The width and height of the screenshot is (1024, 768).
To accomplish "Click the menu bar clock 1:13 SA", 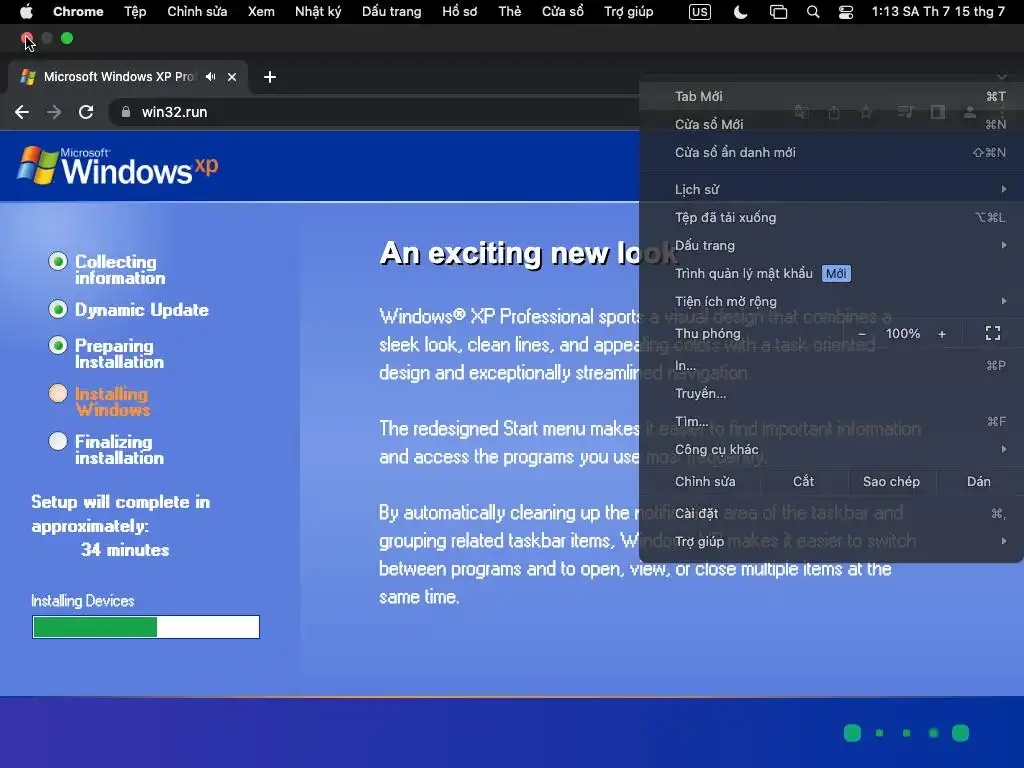I will (938, 12).
